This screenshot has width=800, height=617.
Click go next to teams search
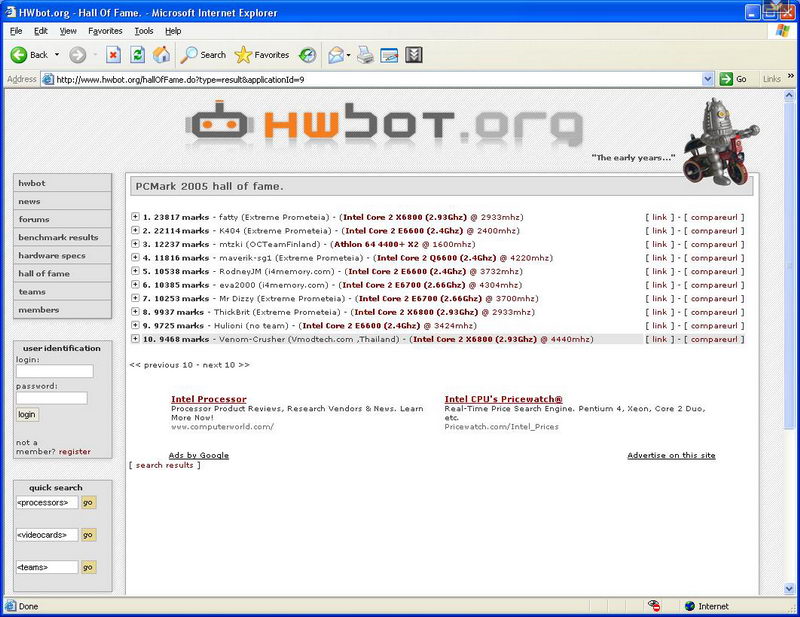(88, 567)
